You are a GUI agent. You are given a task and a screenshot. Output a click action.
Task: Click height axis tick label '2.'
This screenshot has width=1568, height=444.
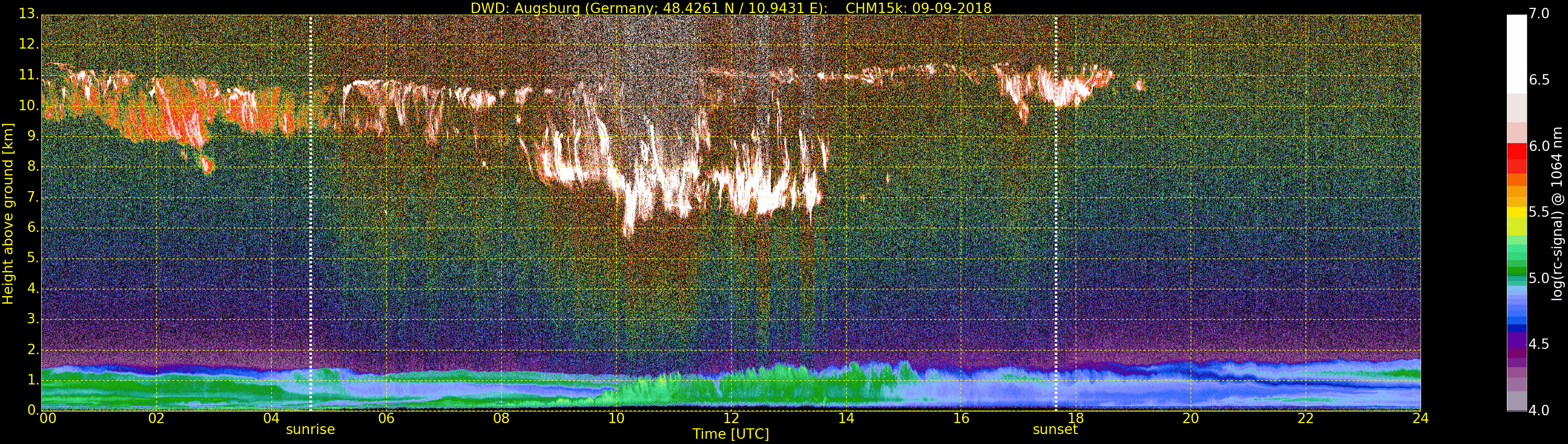33,349
